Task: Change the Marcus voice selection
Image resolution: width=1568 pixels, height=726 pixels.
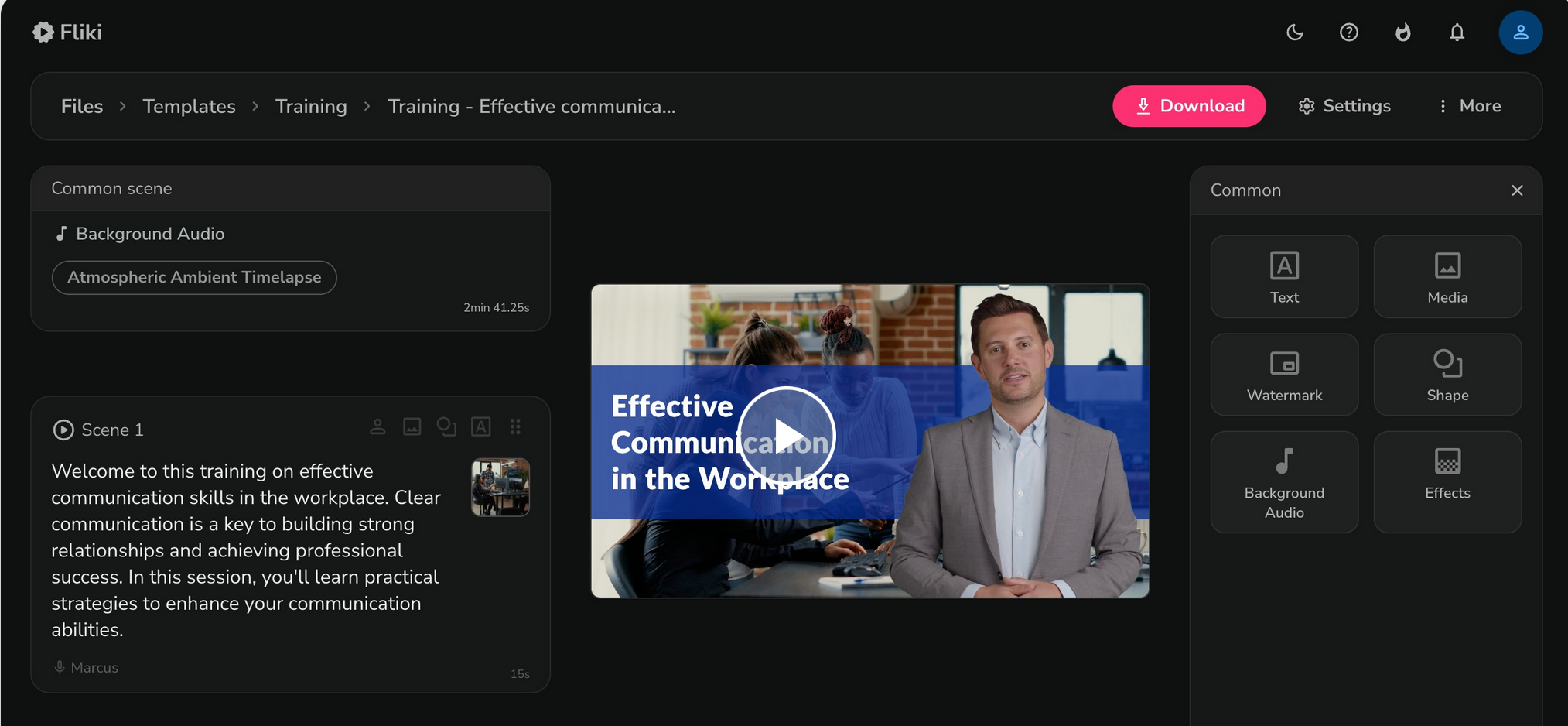Action: click(x=87, y=667)
